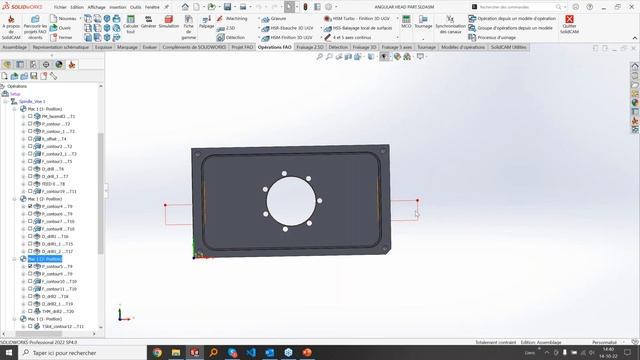Toggle checkbox for D_drill2 ...T18
Image resolution: width=640 pixels, height=360 pixels.
tap(30, 296)
